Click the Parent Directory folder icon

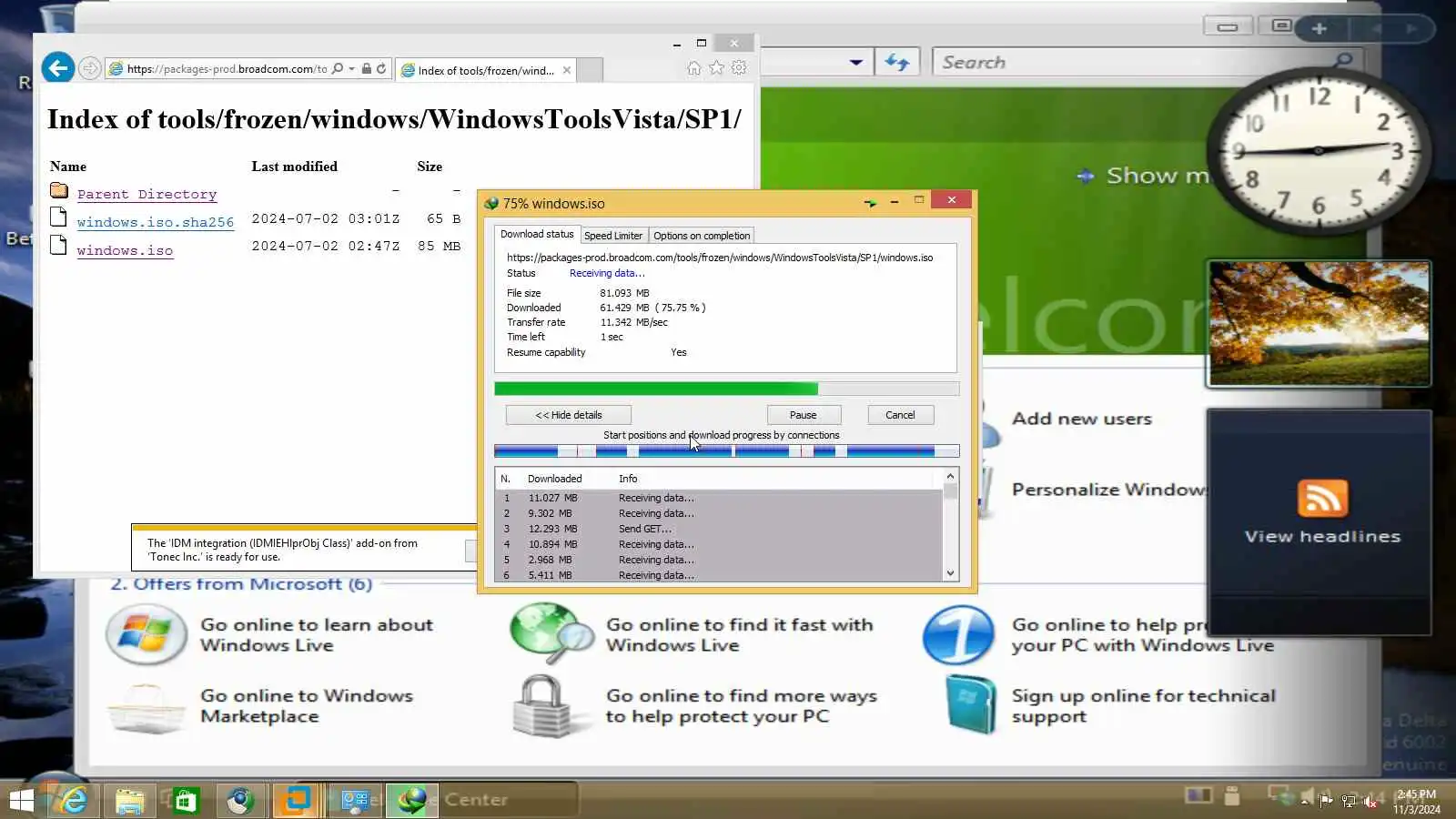[x=59, y=190]
